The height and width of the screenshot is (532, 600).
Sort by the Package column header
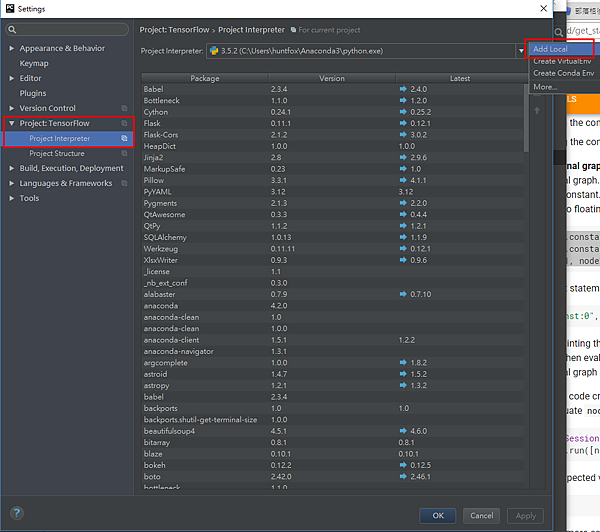pos(205,78)
